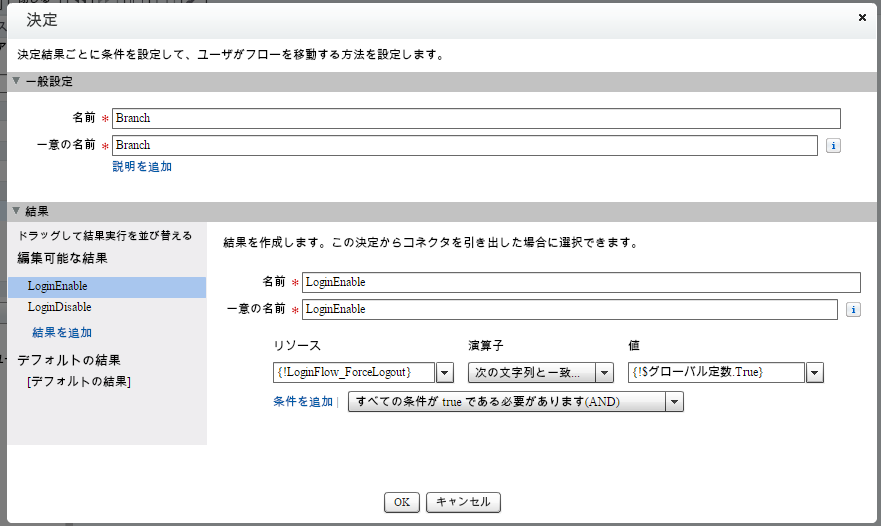881x526 pixels.
Task: Click the top 名前 field containing Branch
Action: (x=476, y=118)
